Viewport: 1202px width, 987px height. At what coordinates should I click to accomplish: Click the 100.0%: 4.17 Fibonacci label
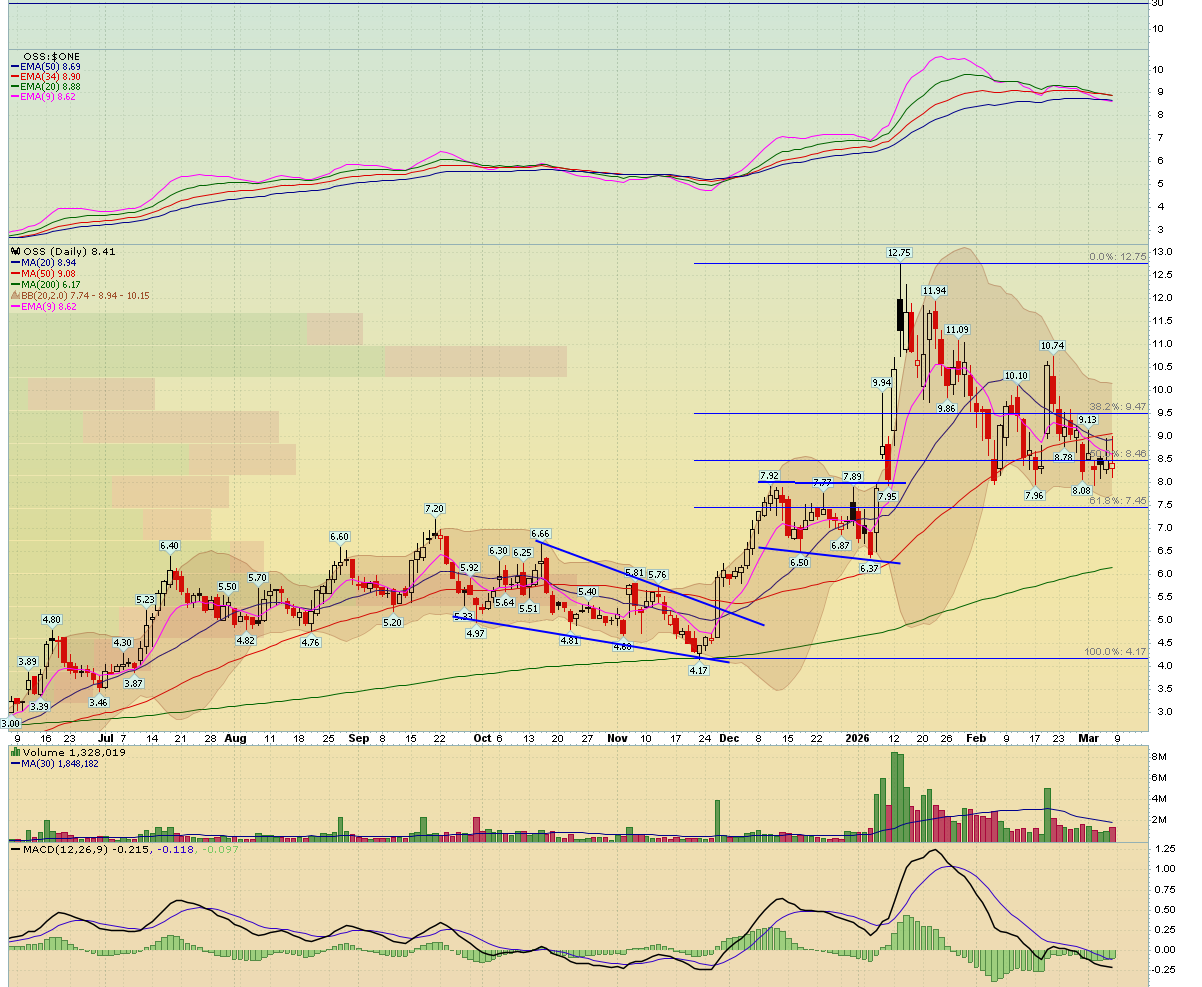[x=1115, y=652]
